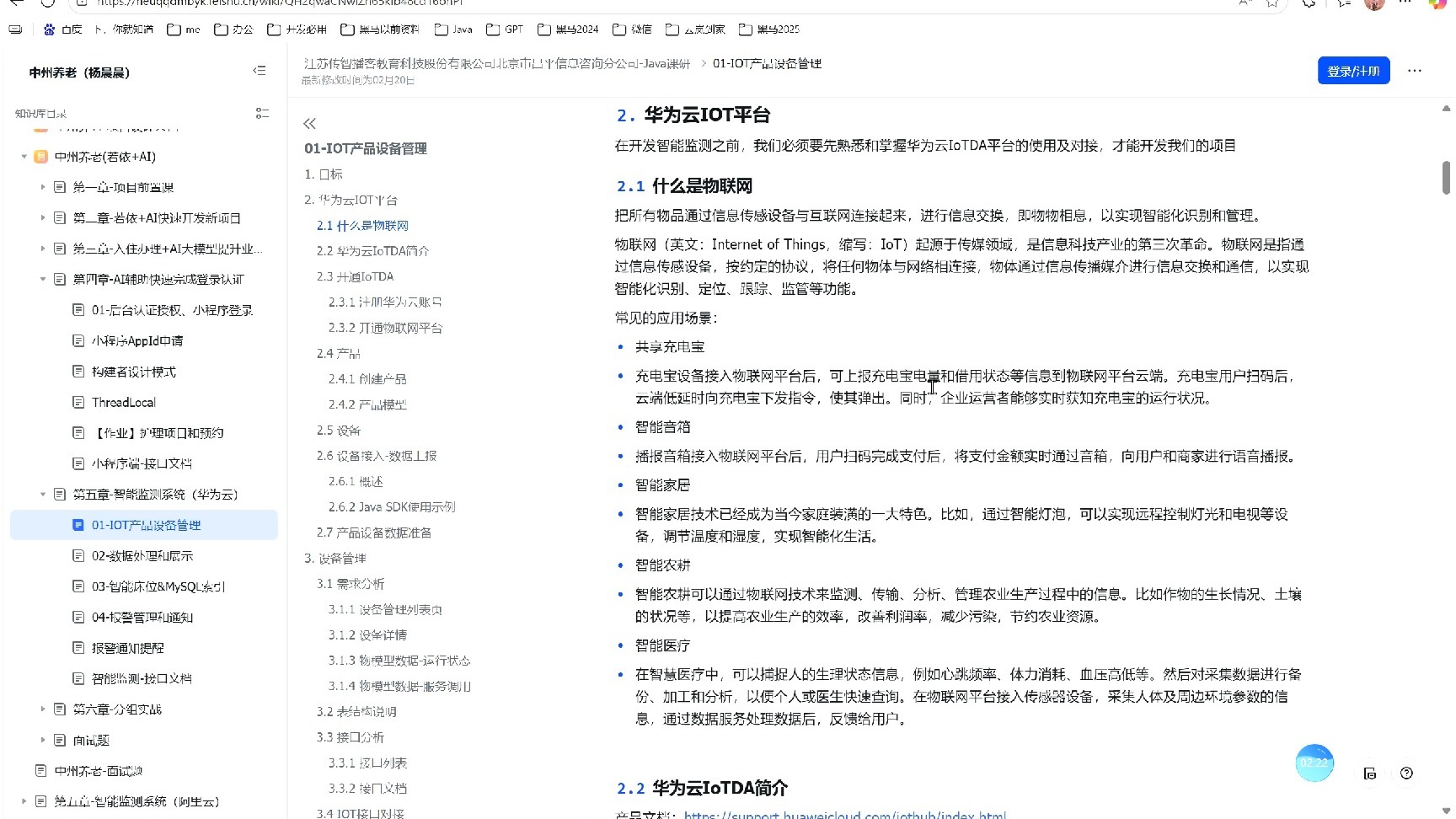Viewport: 1456px width, 819px height.
Task: Open the more options ellipsis menu
Action: [1415, 71]
